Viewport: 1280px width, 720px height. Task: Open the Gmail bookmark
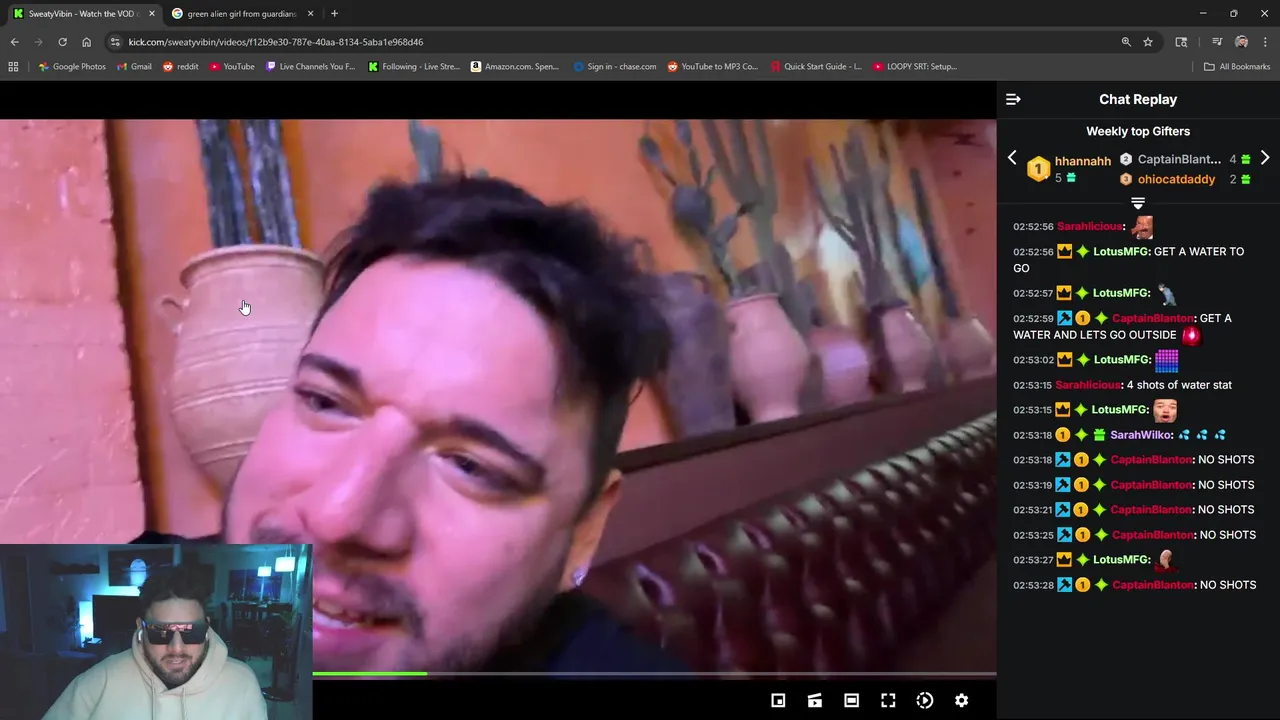coord(134,67)
